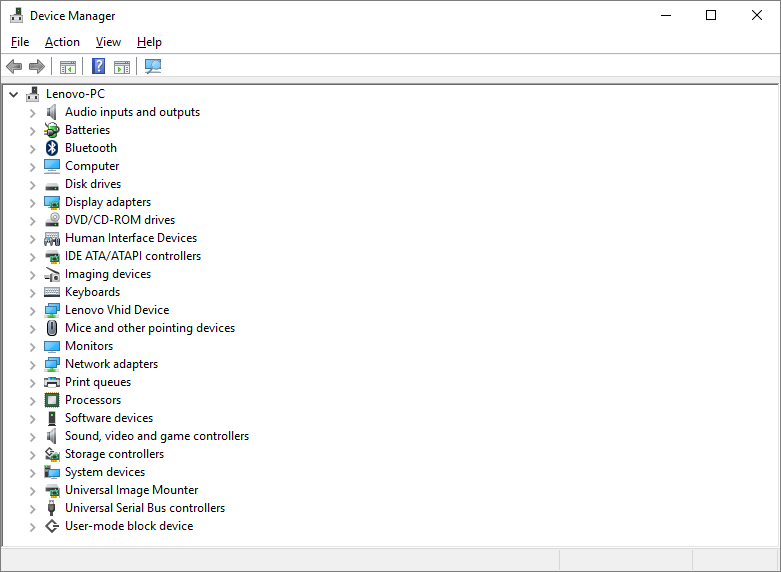Expand the Display adapters node
This screenshot has width=781, height=572.
pyautogui.click(x=32, y=203)
